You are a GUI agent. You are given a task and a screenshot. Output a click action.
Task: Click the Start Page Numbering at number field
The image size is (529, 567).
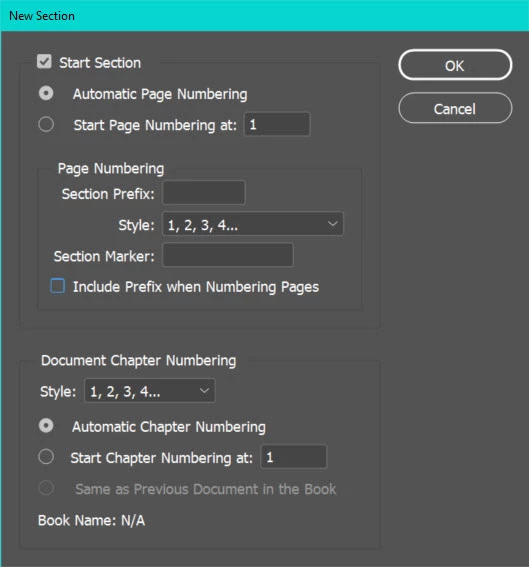277,124
